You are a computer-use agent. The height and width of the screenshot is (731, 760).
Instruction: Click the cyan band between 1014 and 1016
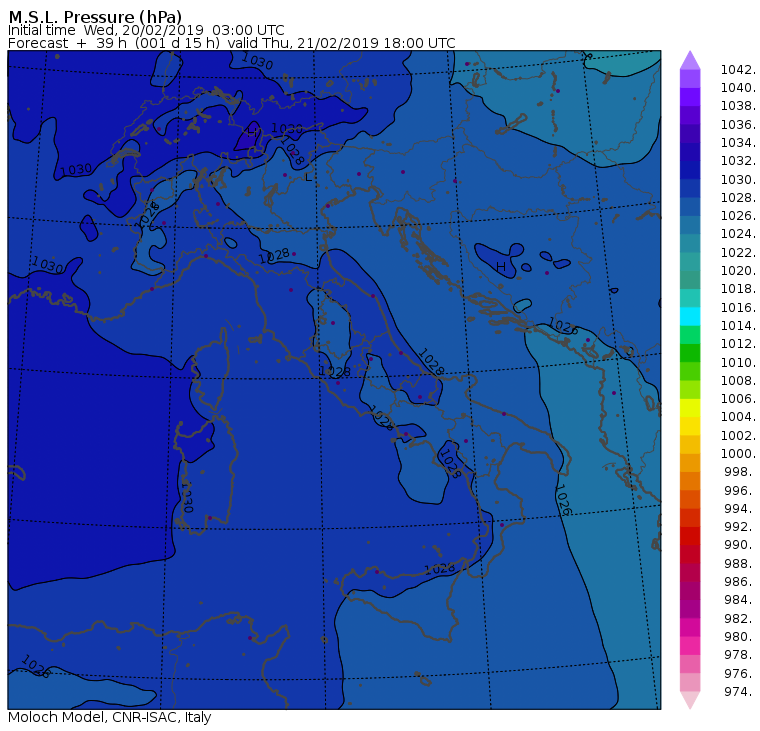pos(690,317)
